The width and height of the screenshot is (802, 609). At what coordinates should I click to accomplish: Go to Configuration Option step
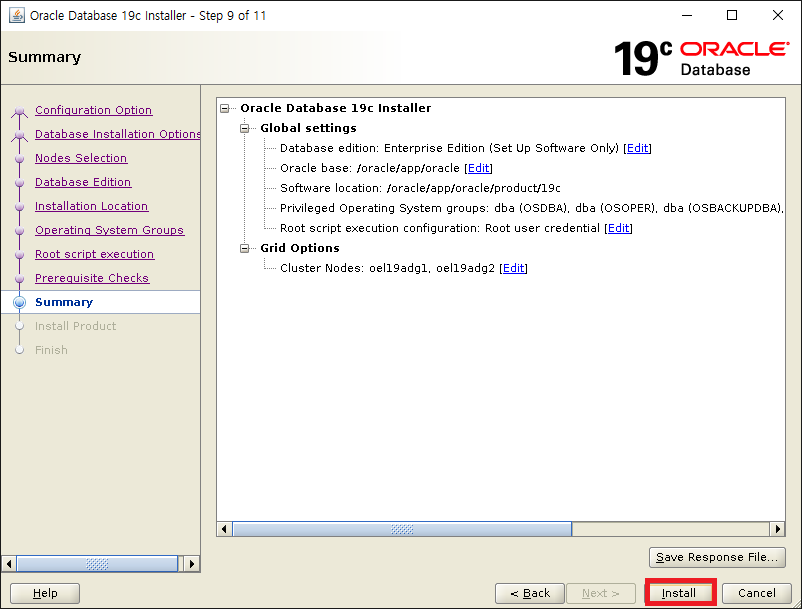click(94, 110)
